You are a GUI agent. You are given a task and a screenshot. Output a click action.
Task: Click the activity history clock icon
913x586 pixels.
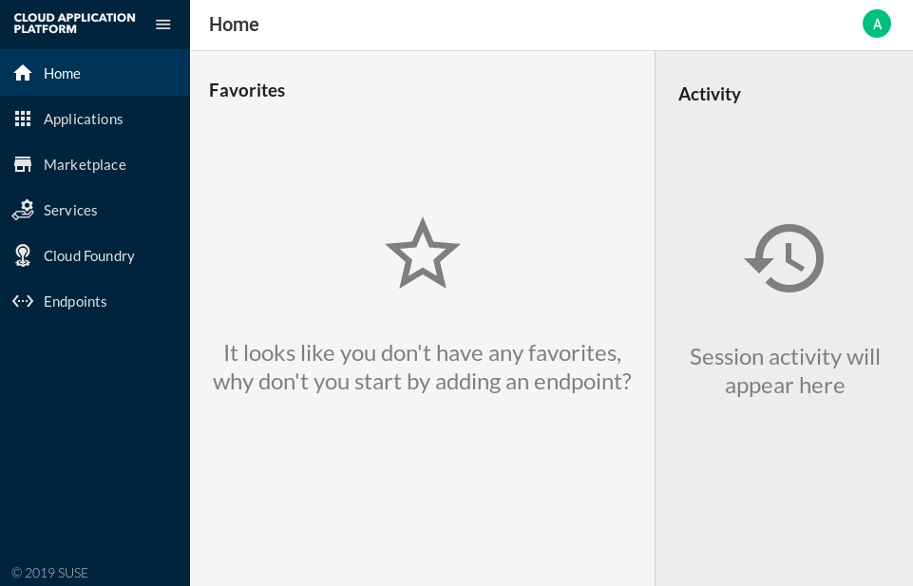pos(785,258)
